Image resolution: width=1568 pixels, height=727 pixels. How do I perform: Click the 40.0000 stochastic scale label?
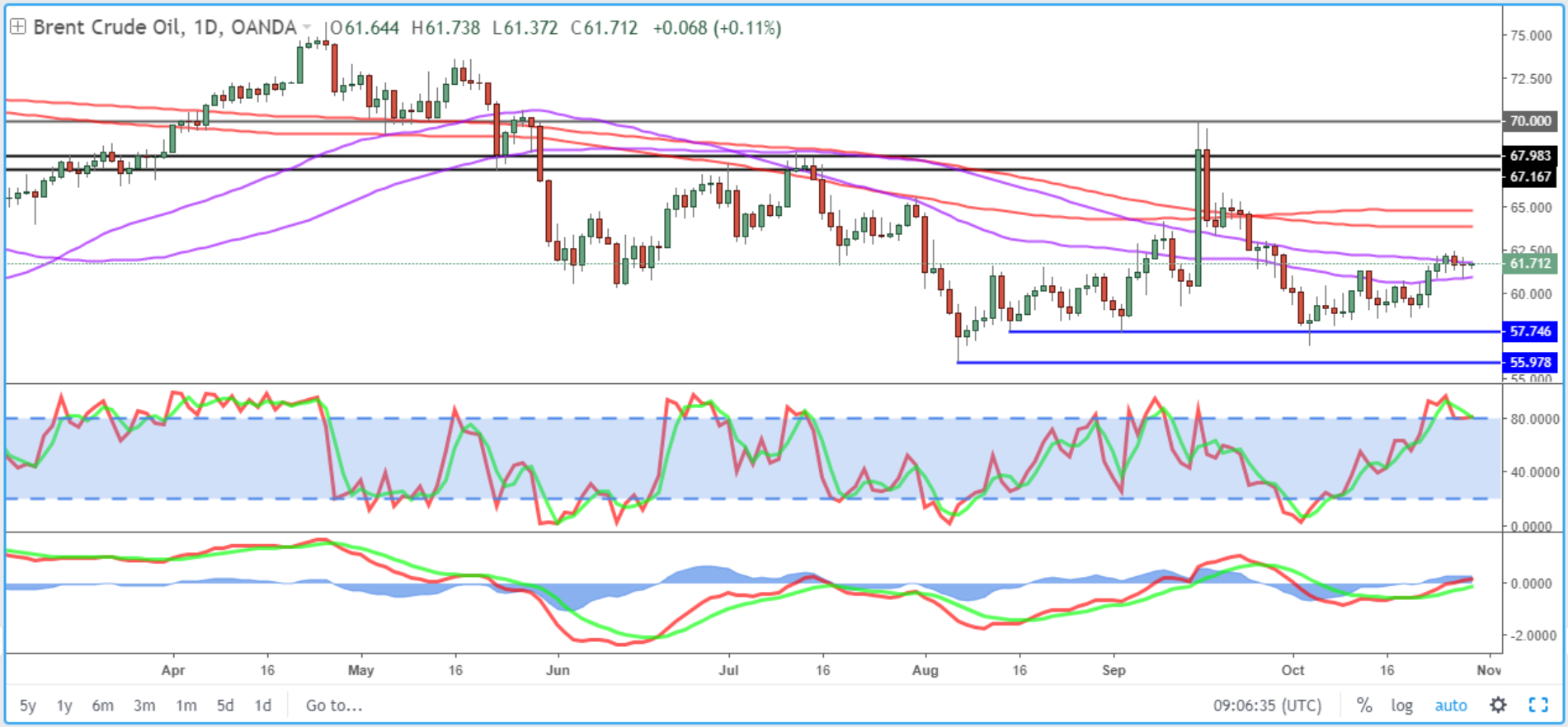[1534, 472]
